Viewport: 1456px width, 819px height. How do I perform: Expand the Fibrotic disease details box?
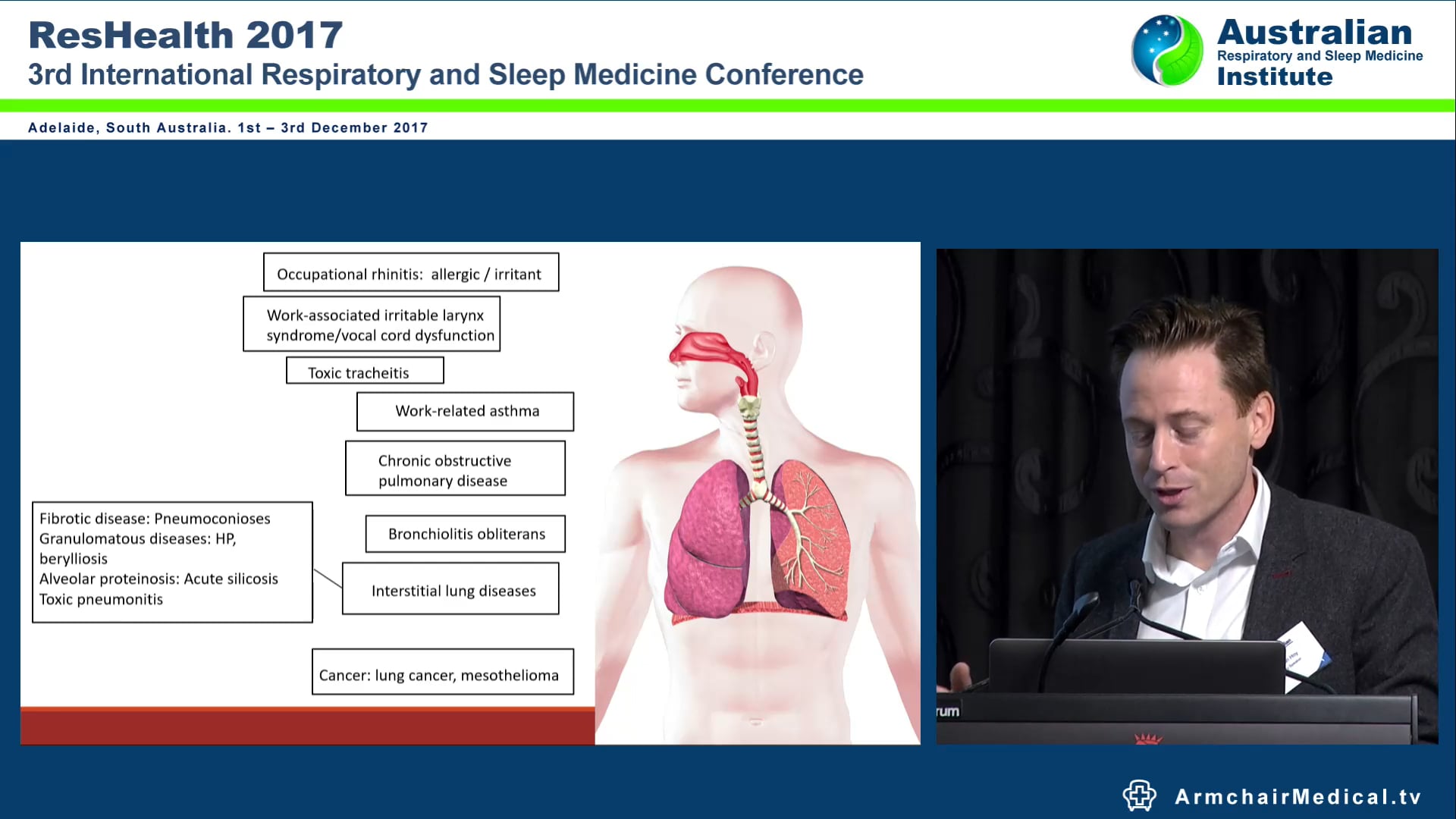coord(171,561)
